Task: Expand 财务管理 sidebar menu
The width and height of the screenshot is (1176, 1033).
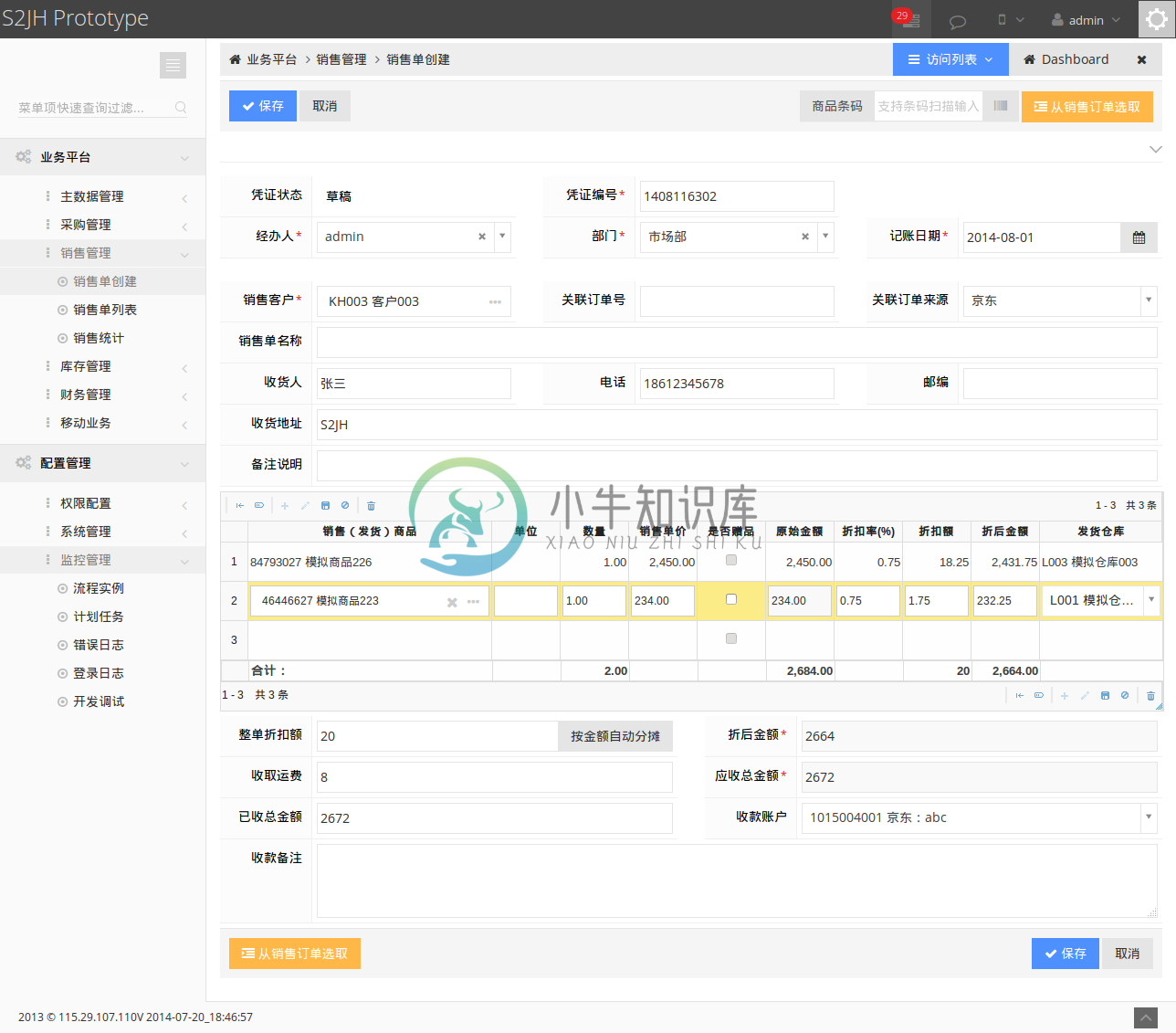Action: pos(102,395)
